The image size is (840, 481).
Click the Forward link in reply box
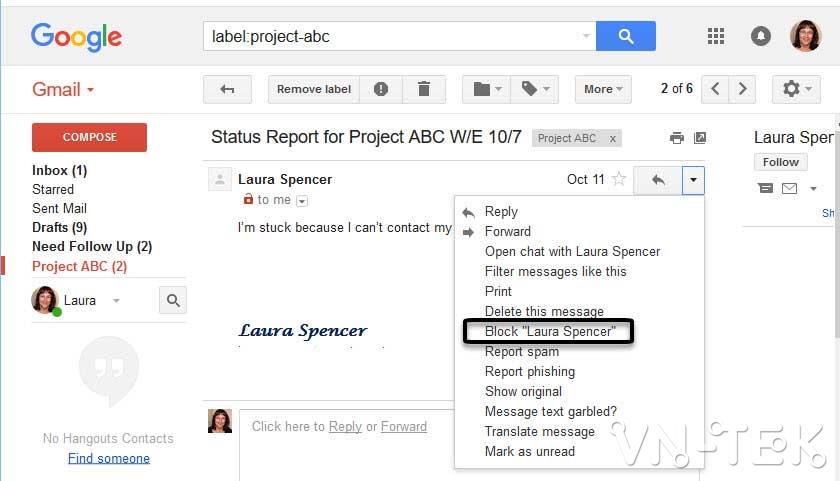[x=404, y=426]
